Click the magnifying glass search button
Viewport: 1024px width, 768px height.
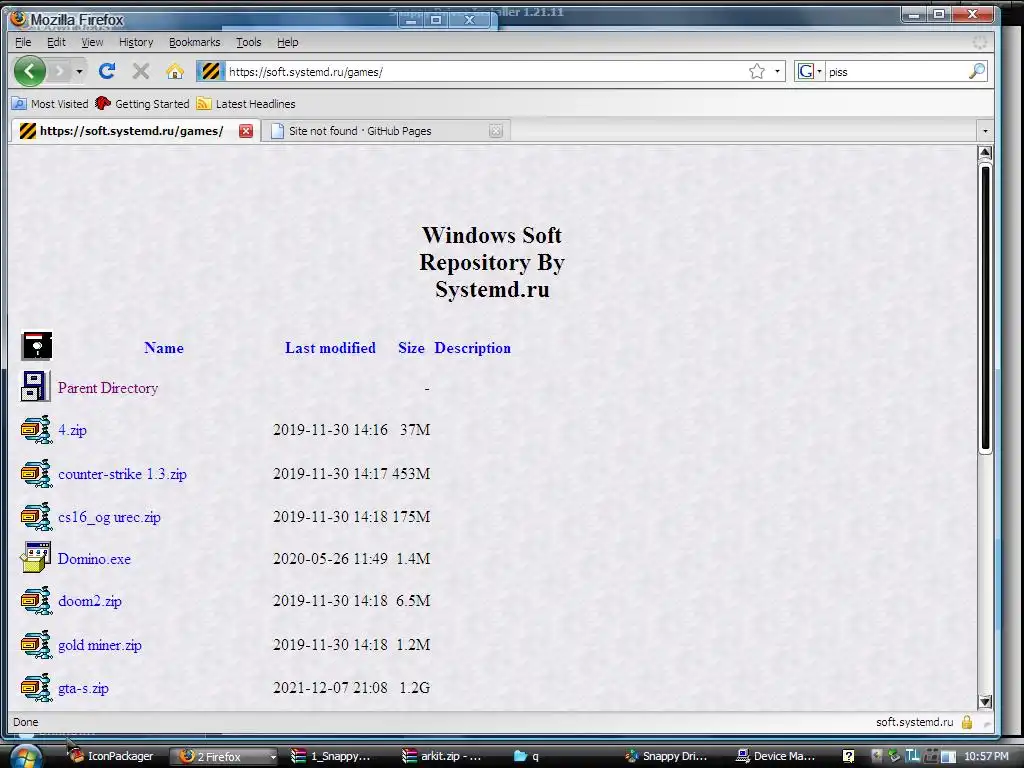pyautogui.click(x=976, y=71)
